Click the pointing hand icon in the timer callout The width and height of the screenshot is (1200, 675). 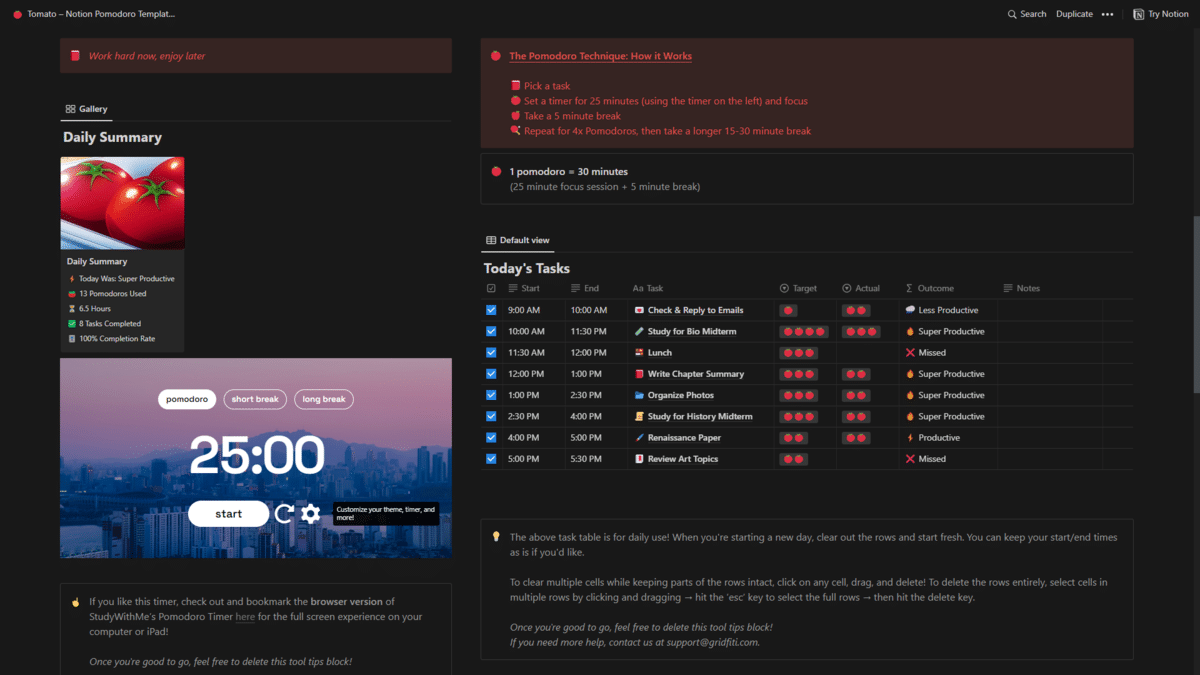pyautogui.click(x=75, y=602)
